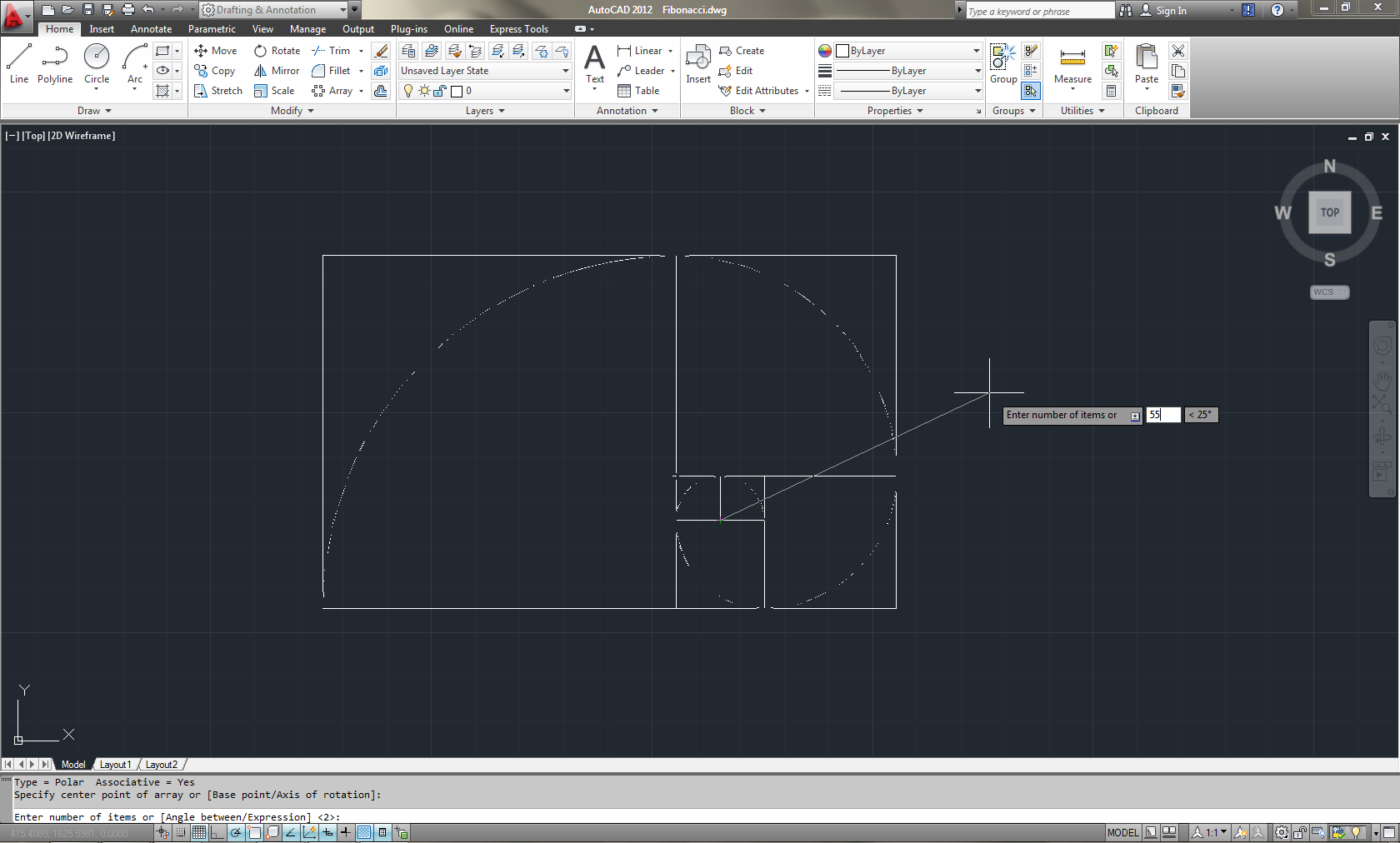Click Create block
1400x843 pixels.
[x=742, y=51]
